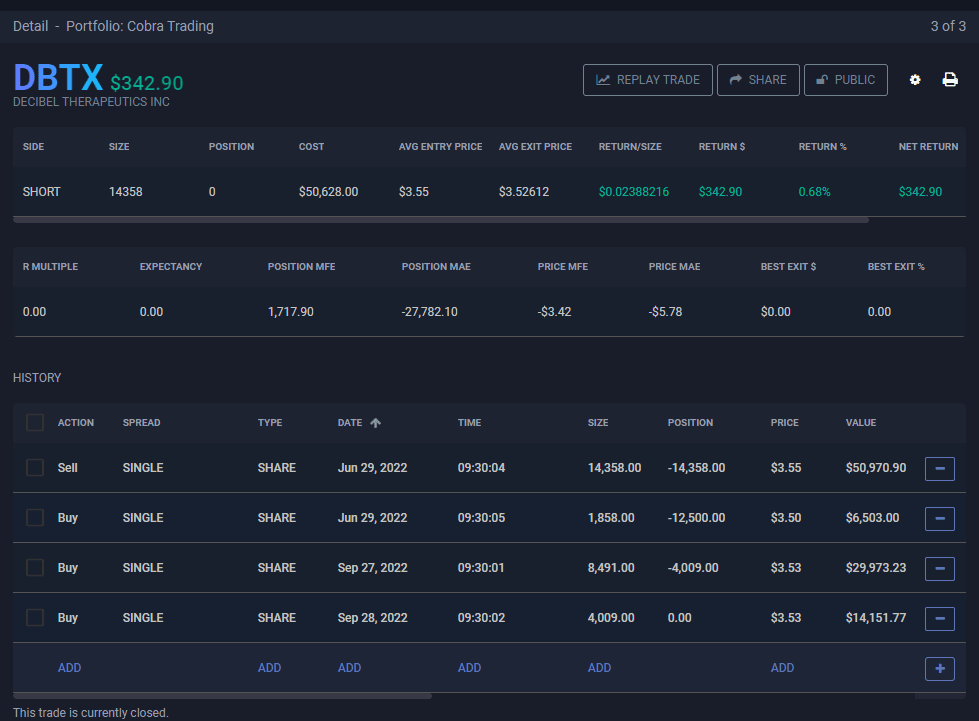Delete the Sep 28 Buy execution
The width and height of the screenshot is (979, 721).
[x=939, y=618]
